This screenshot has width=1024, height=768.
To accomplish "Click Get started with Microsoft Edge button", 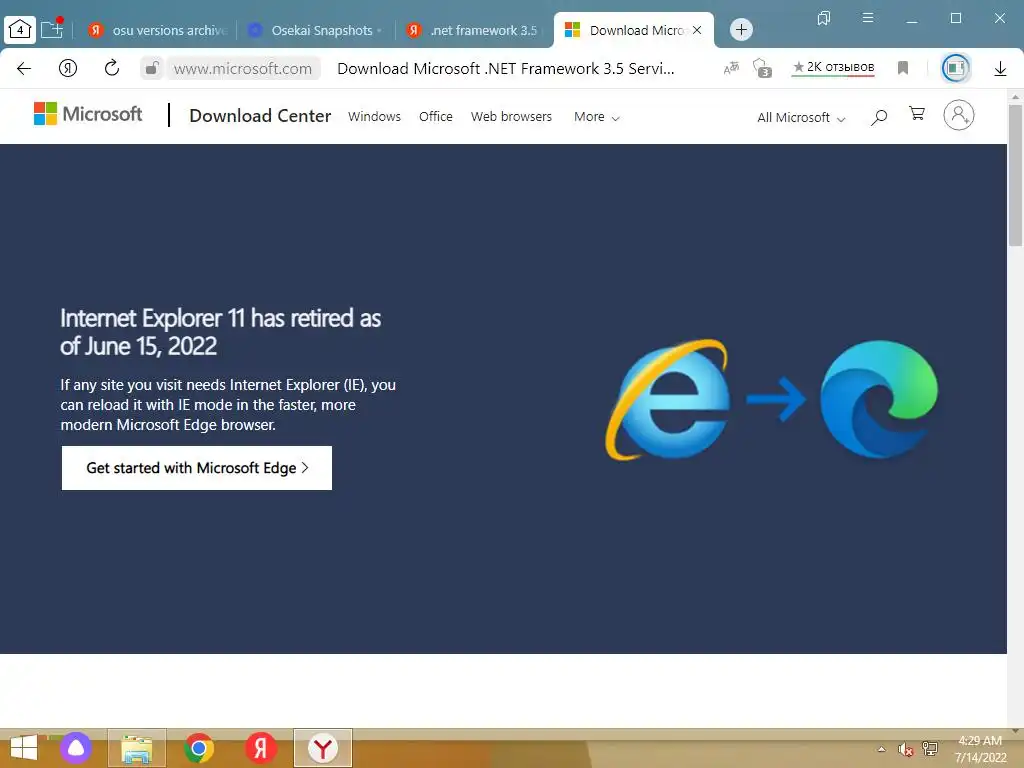I will click(197, 468).
